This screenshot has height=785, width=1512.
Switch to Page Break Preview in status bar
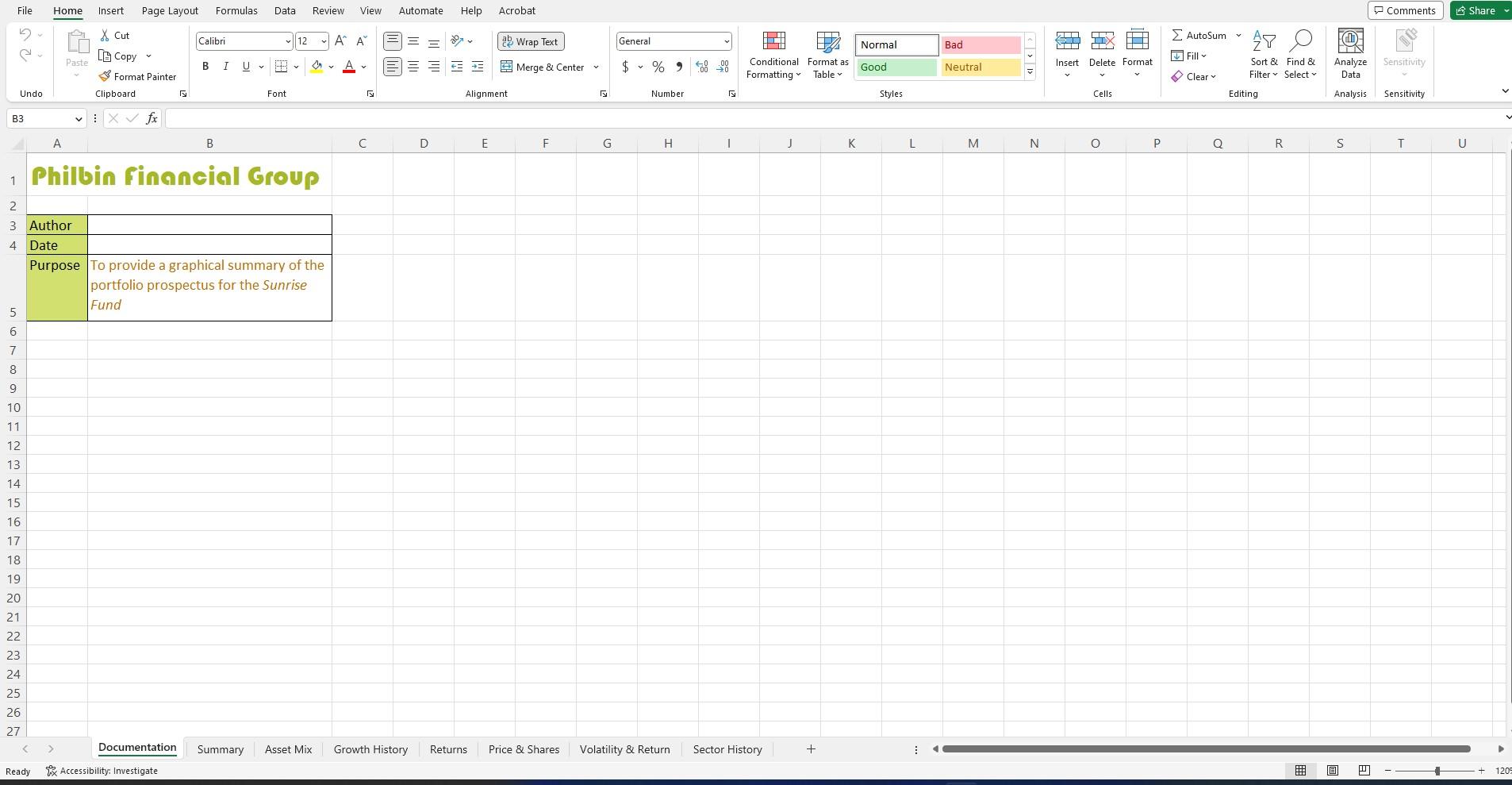point(1364,771)
